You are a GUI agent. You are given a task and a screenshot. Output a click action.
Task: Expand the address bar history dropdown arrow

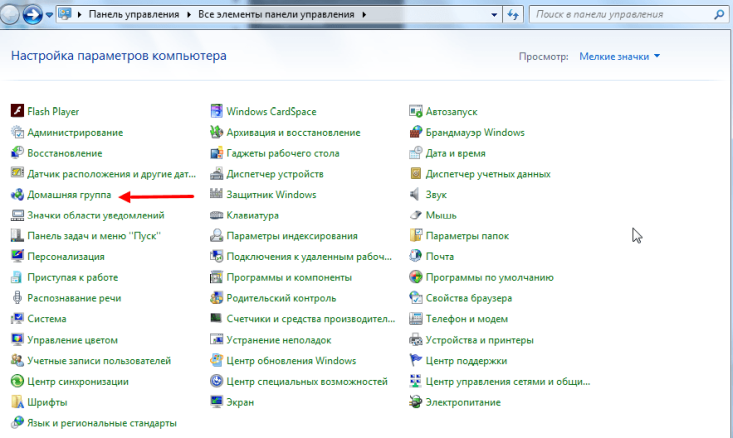click(494, 14)
